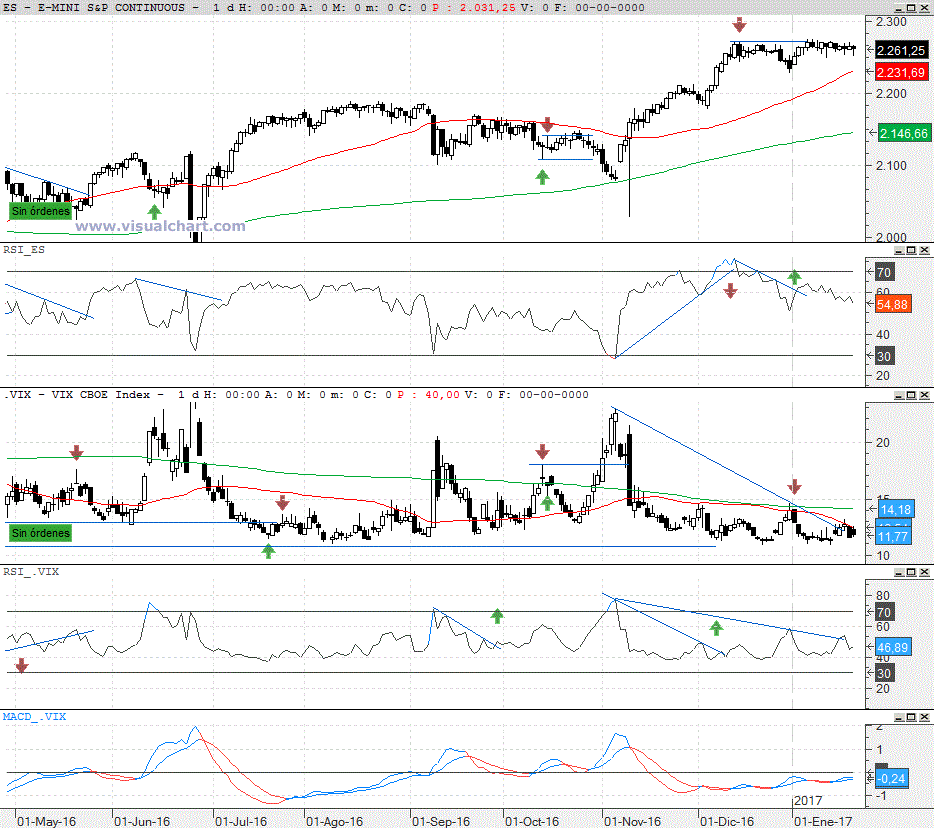Click the 01-Jul-16 date on time axis
Viewport: 934px width, 828px height.
click(241, 821)
